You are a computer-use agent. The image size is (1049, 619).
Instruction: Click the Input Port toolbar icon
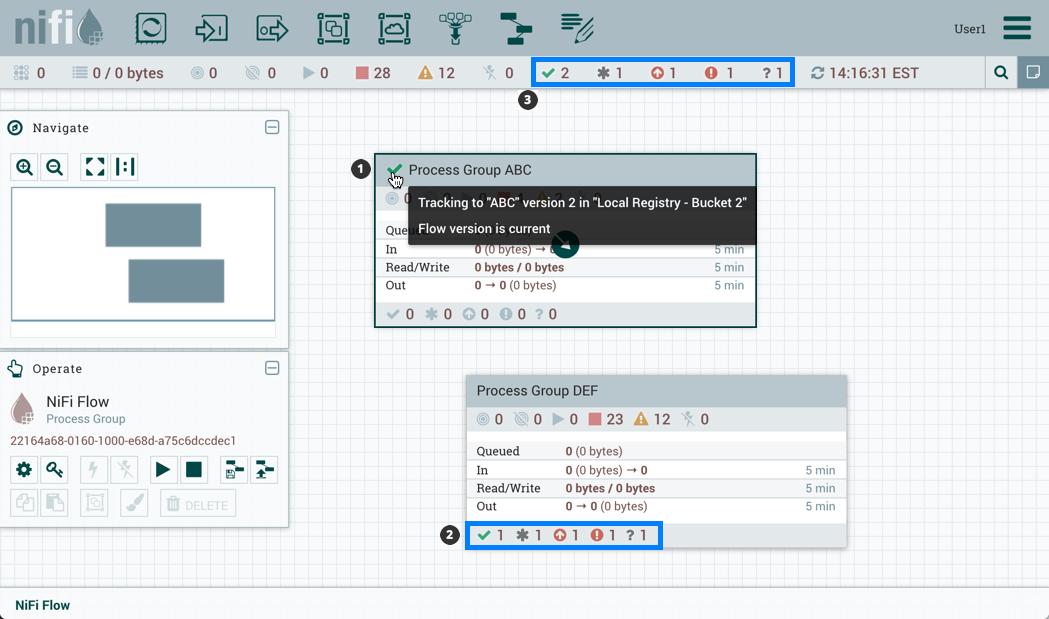[x=211, y=28]
